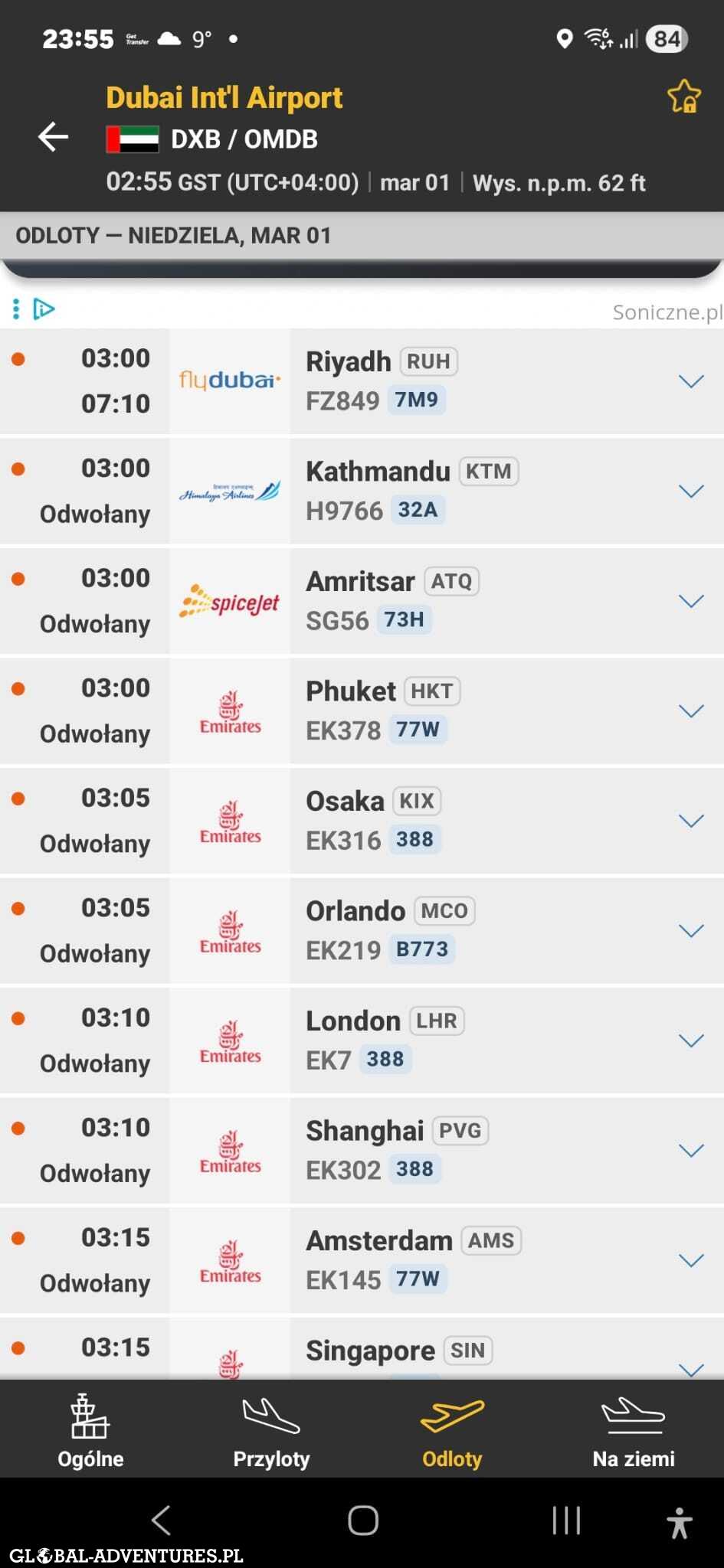The height and width of the screenshot is (1568, 724).
Task: Tap the ad info play icon
Action: (x=44, y=309)
